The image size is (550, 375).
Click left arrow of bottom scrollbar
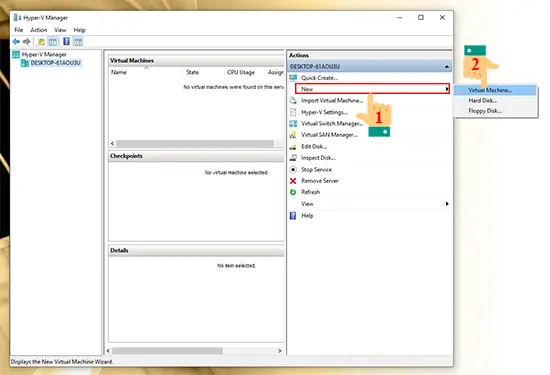click(x=108, y=351)
